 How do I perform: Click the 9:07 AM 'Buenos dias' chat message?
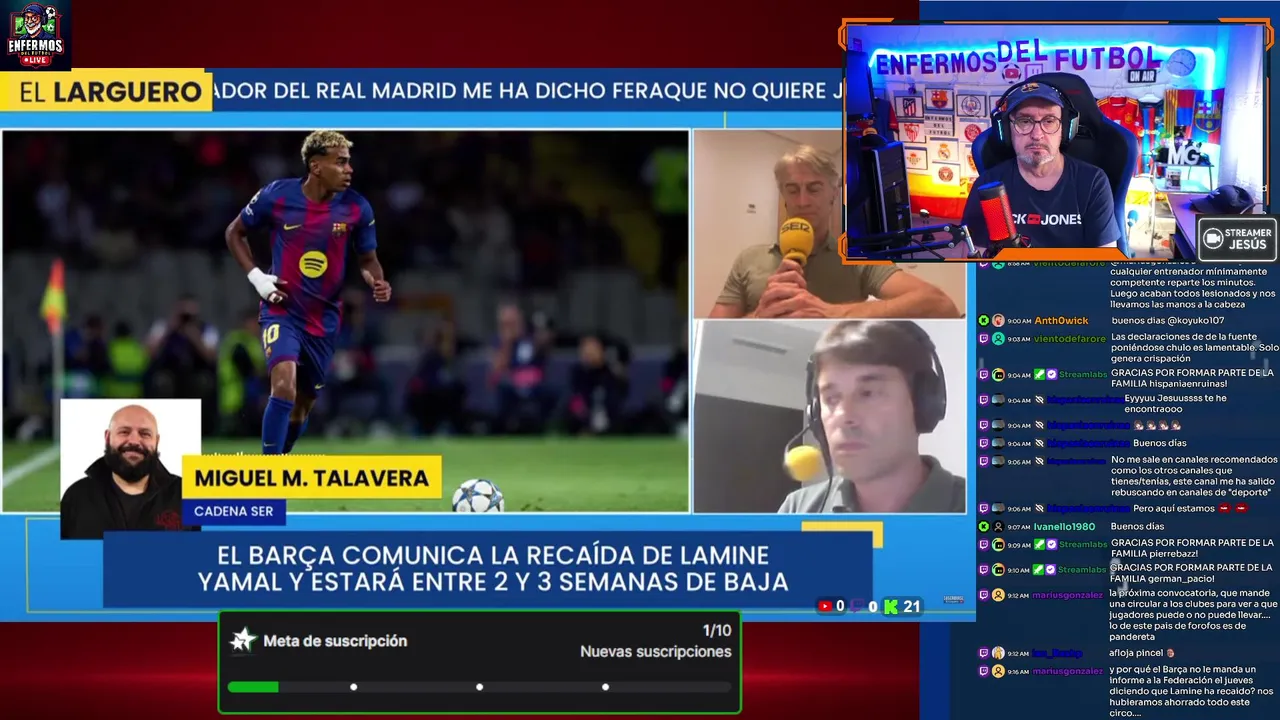coord(1138,526)
